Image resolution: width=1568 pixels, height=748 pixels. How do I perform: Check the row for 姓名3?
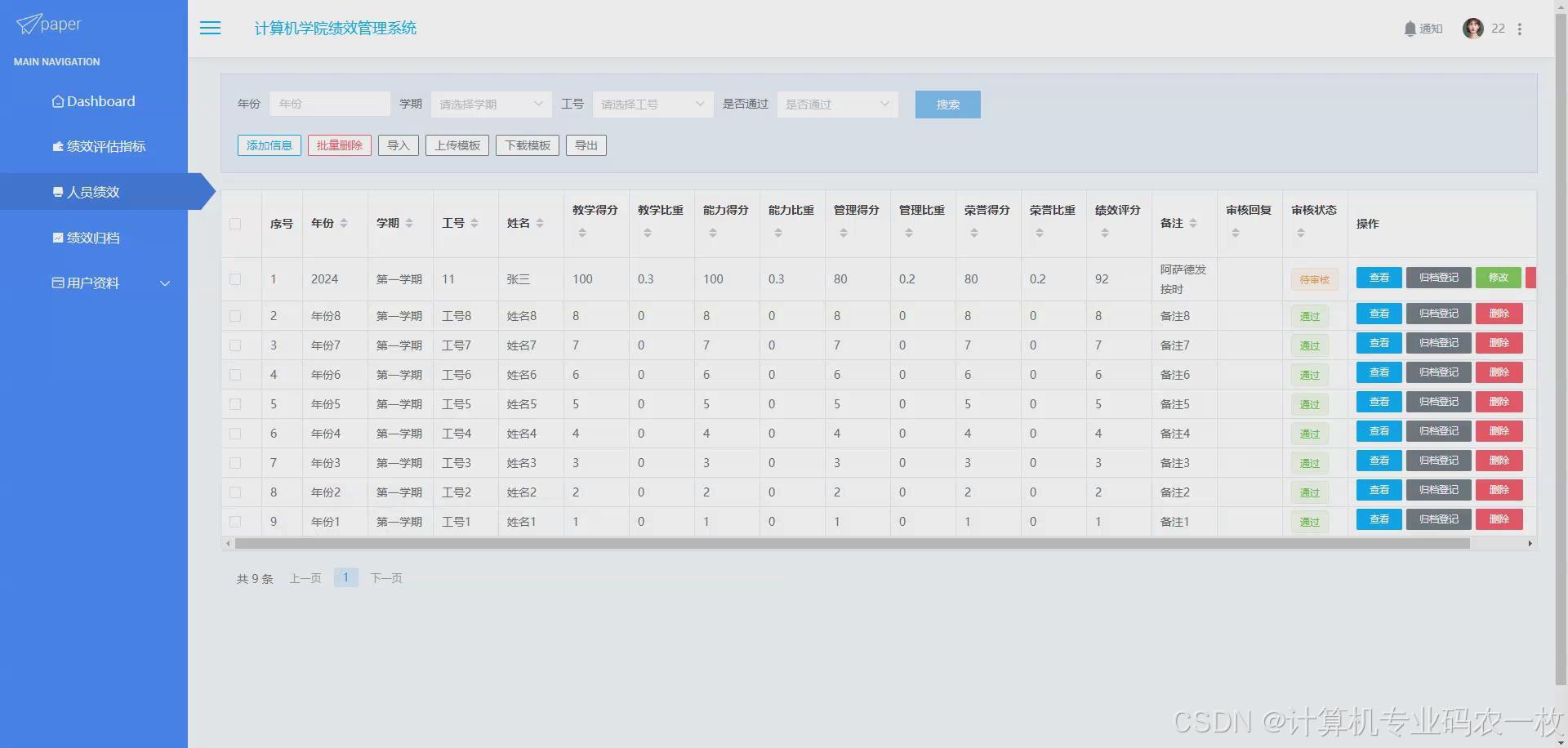click(x=235, y=463)
